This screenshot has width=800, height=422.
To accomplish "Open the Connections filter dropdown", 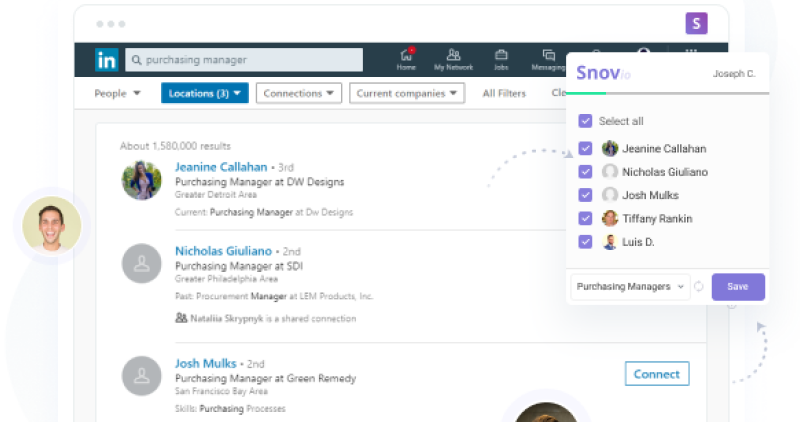I will pyautogui.click(x=298, y=93).
